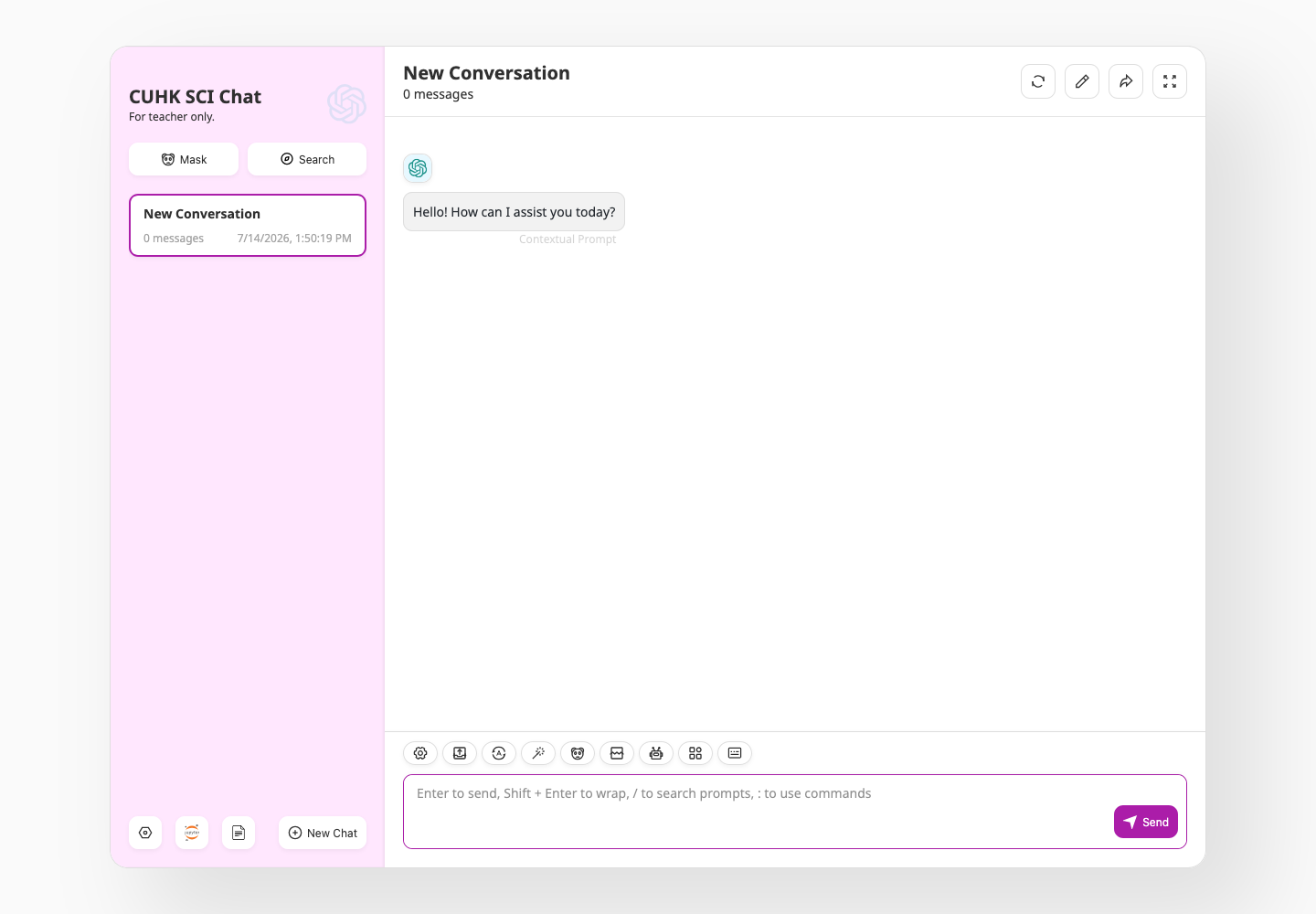Rename chat with the pencil icon
1316x914 pixels.
coord(1082,81)
